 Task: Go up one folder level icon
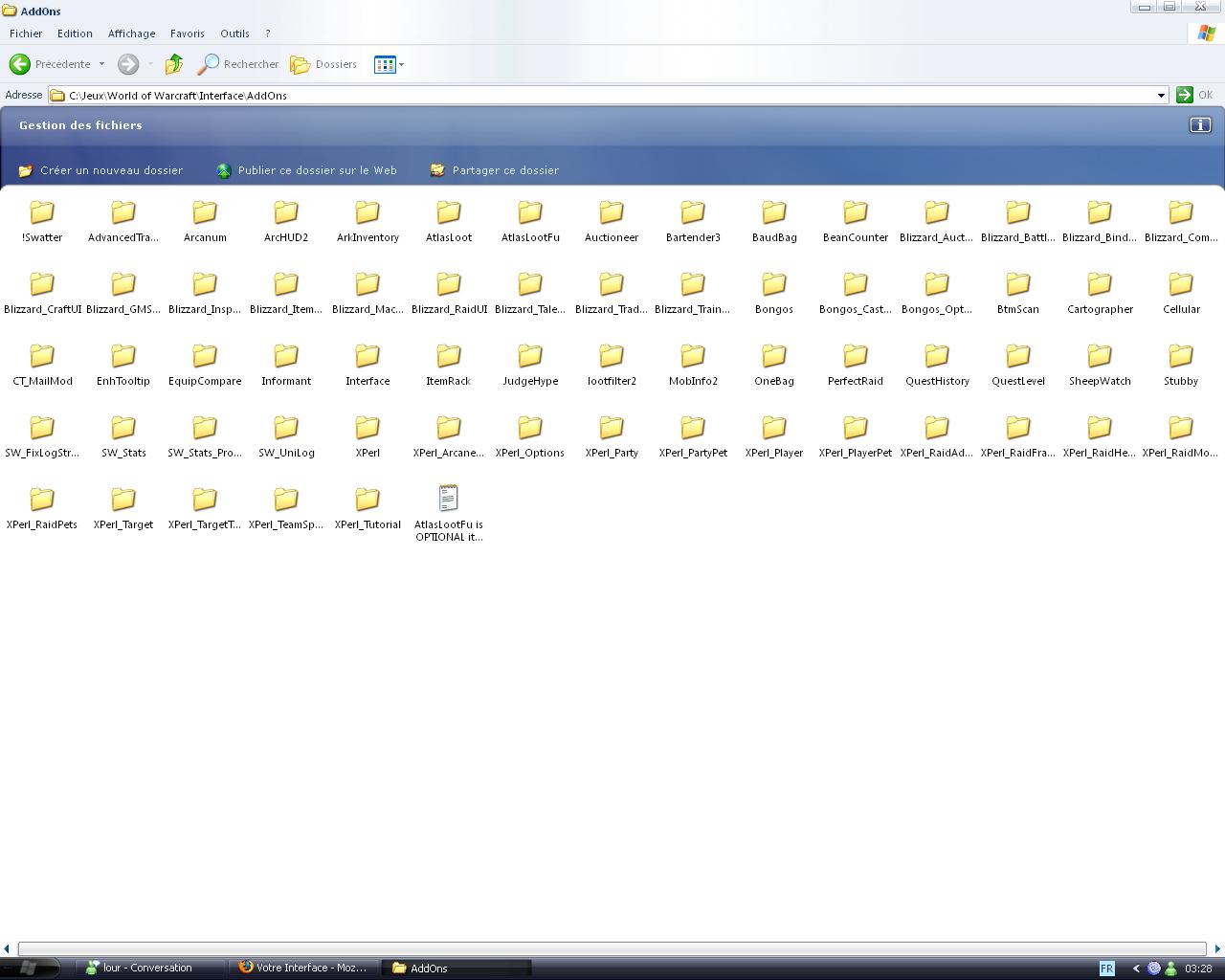[174, 64]
